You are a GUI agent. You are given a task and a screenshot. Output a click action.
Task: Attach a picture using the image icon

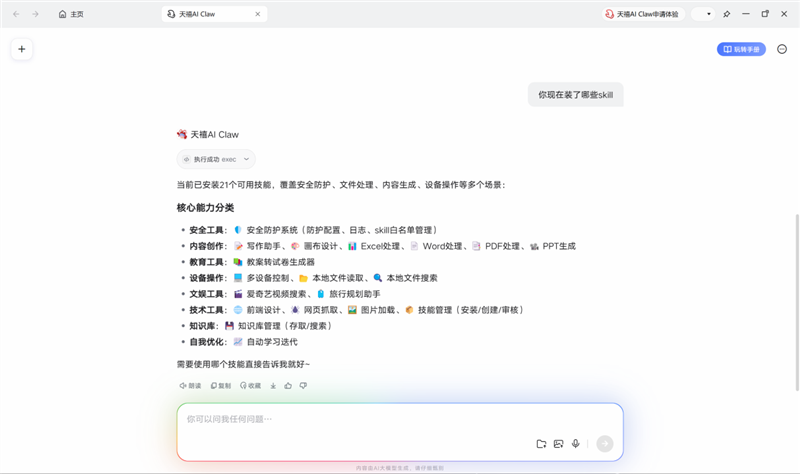pos(559,444)
